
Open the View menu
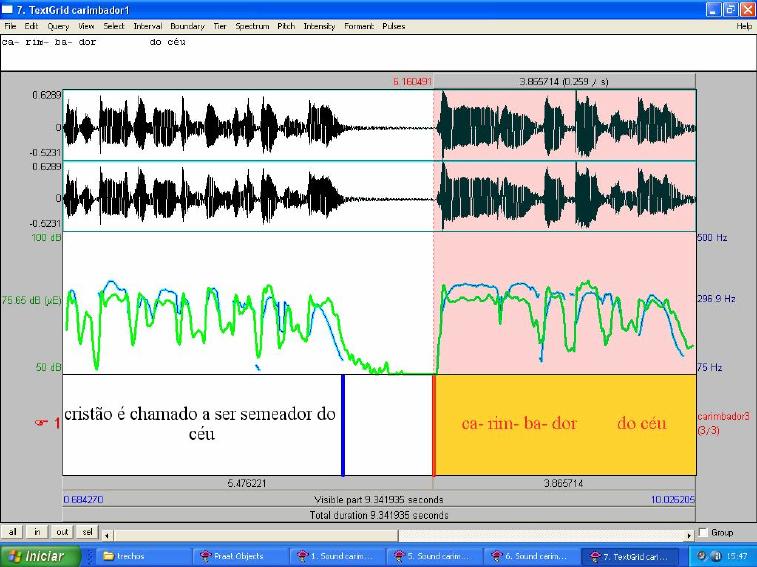point(86,26)
